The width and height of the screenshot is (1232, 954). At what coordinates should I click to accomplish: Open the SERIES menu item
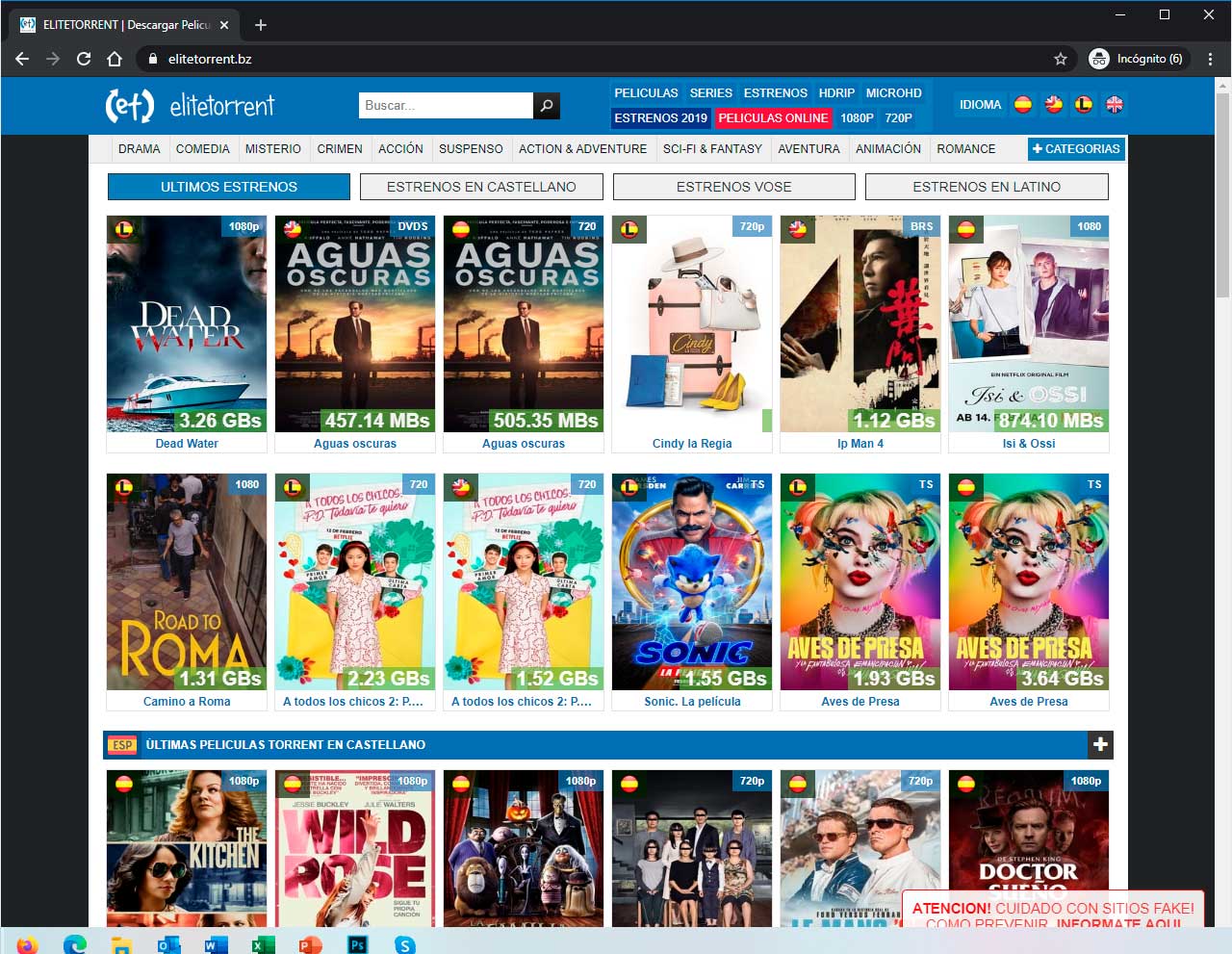tap(711, 93)
